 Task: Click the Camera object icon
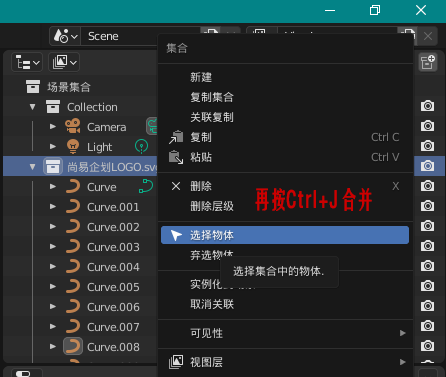tap(73, 127)
